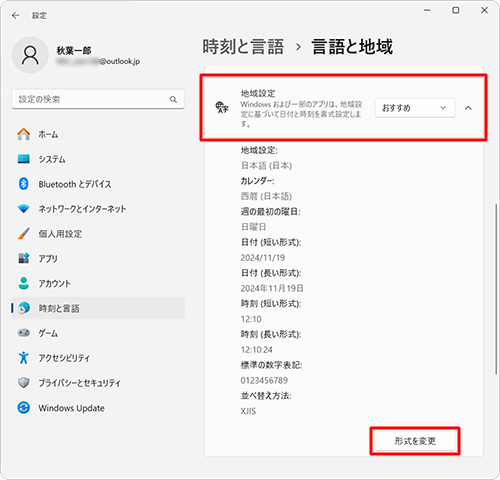The width and height of the screenshot is (500, 480).
Task: Open the おすすめ regional format dropdown
Action: tap(415, 108)
